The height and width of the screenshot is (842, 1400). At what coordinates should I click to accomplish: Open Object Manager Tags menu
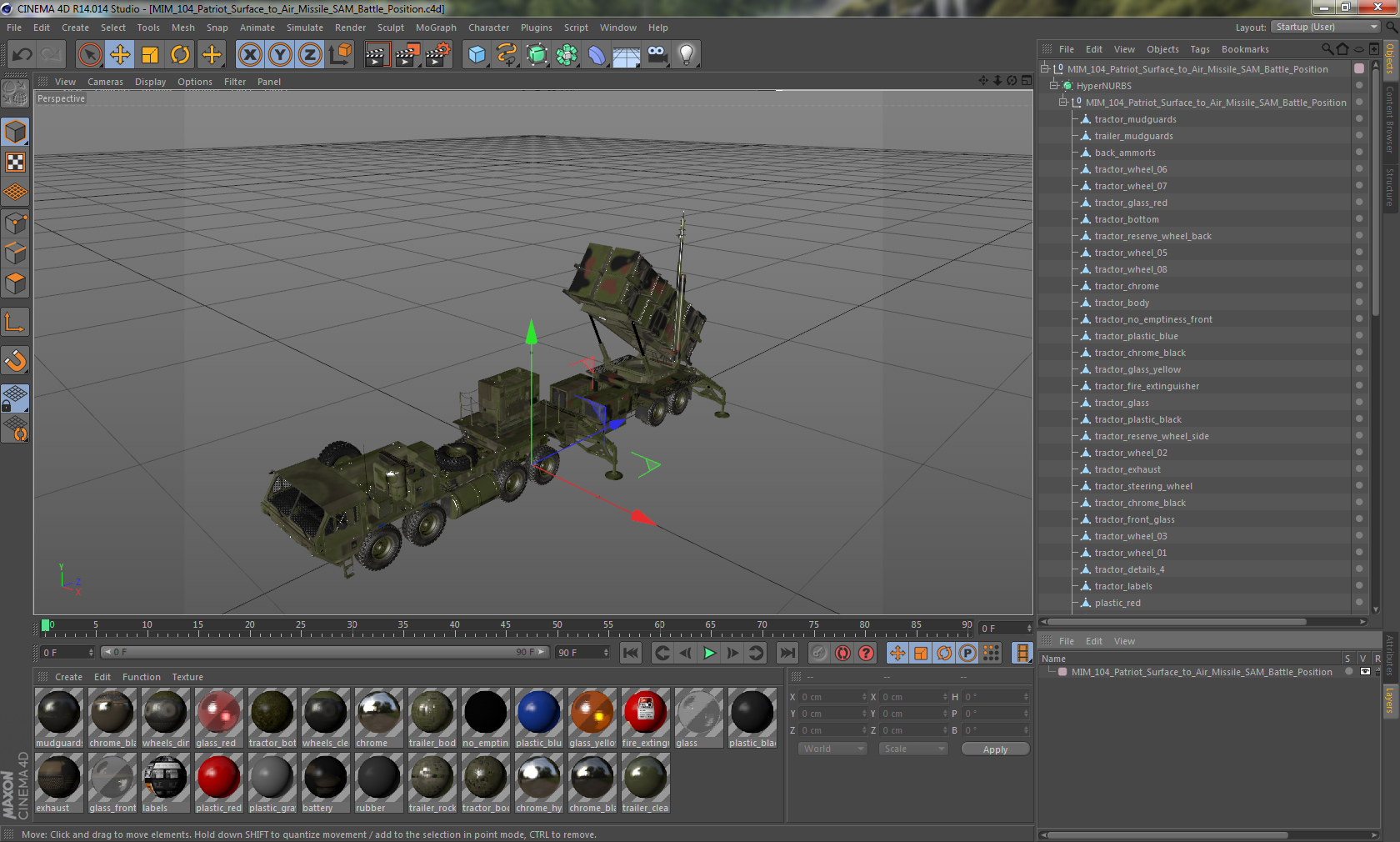coord(1199,49)
